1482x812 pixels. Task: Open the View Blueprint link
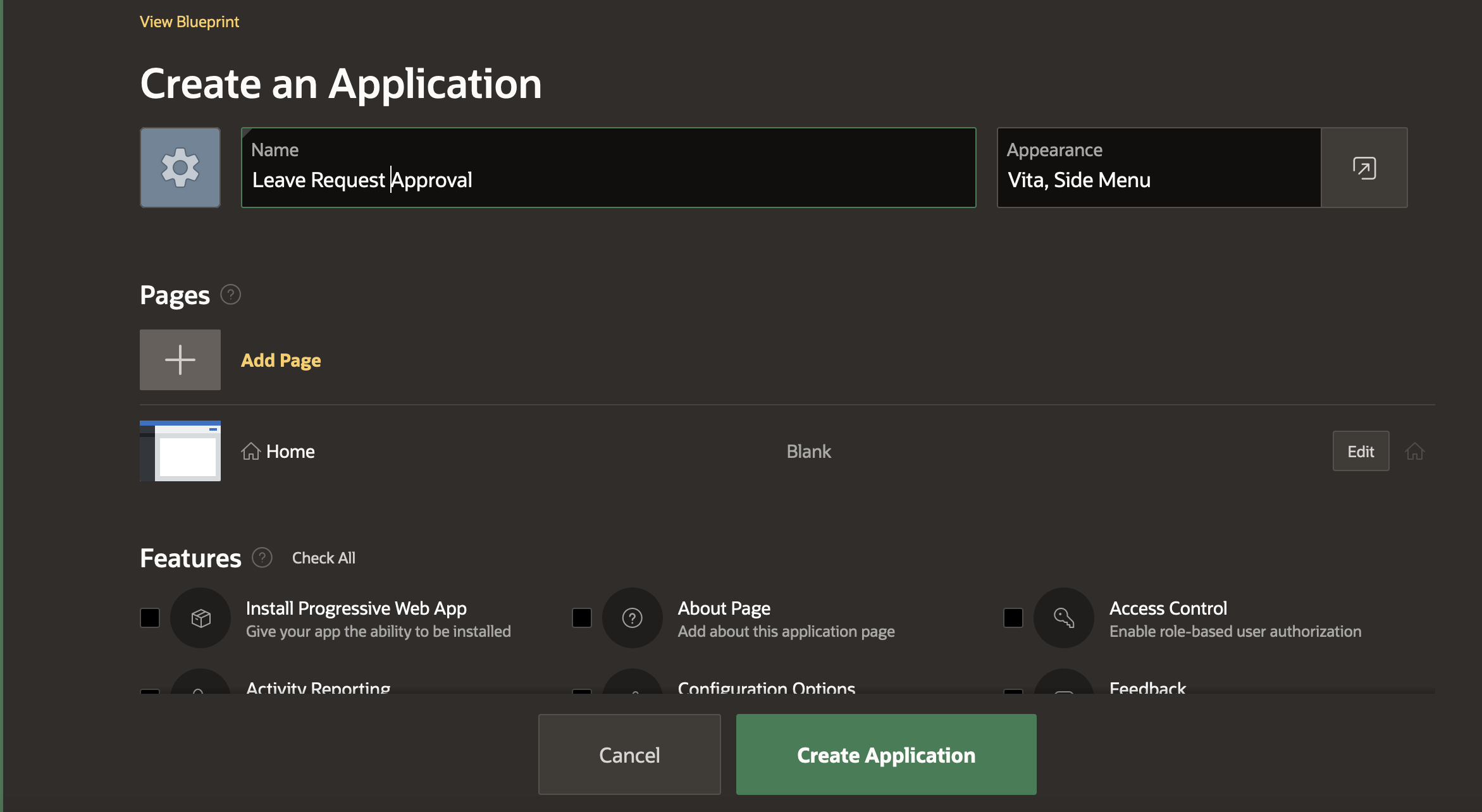(x=189, y=22)
